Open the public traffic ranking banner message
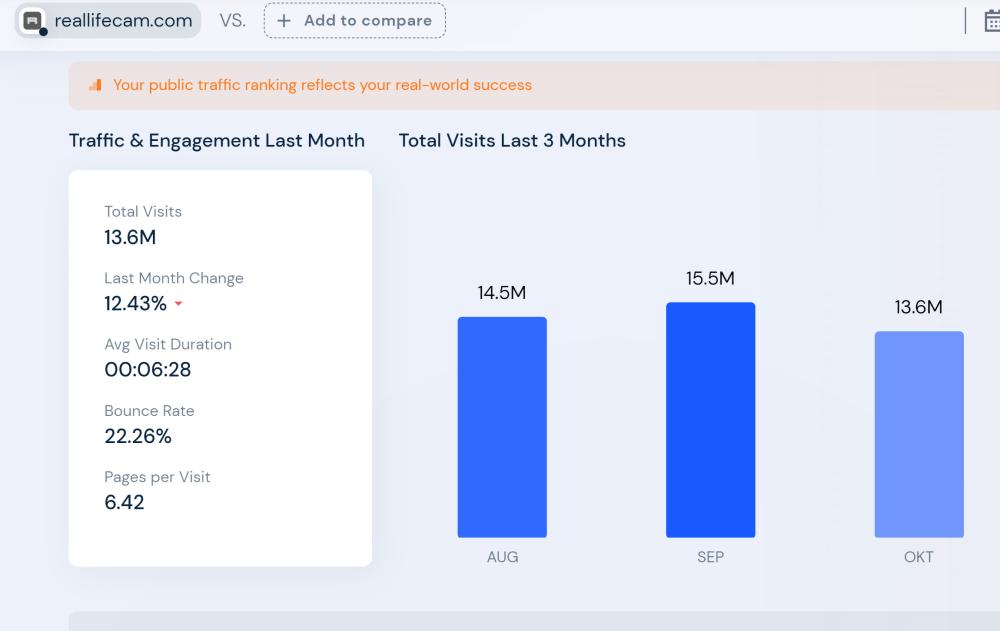 pyautogui.click(x=322, y=85)
